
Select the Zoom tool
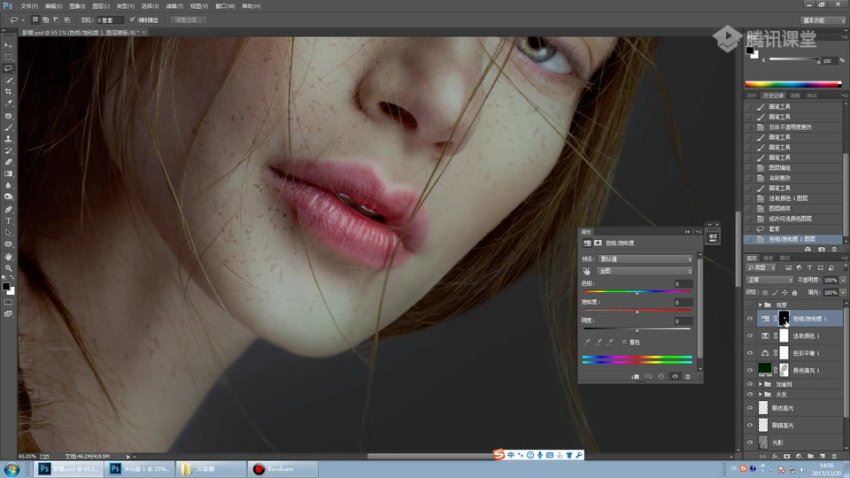coord(8,268)
